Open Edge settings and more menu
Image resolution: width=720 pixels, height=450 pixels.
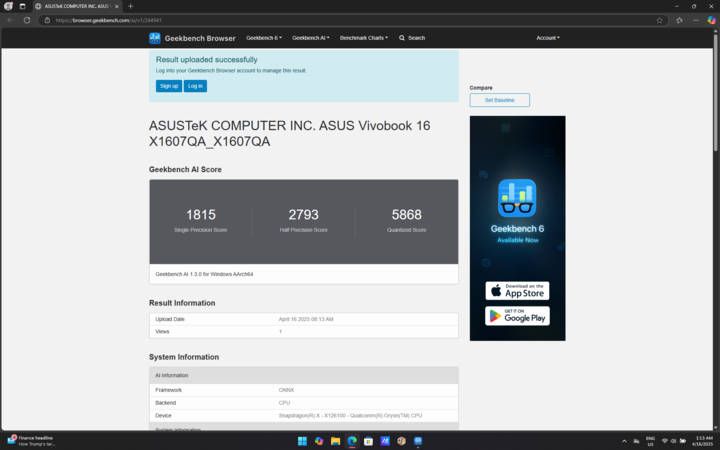696,20
